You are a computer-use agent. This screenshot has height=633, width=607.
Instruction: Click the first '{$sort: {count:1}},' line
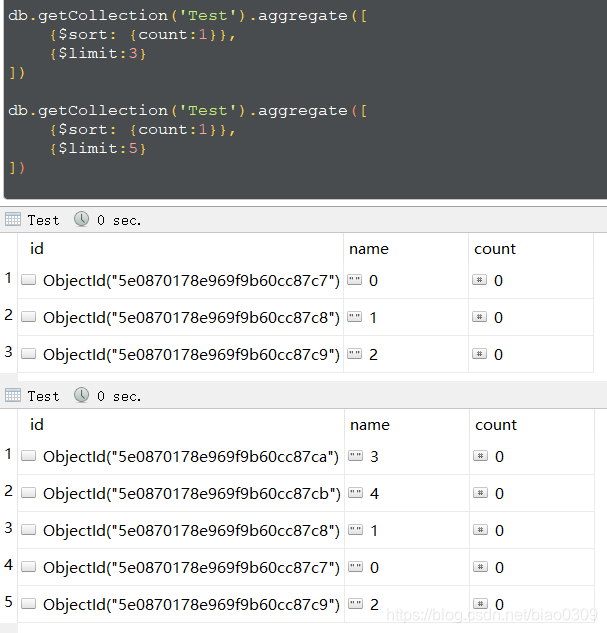coord(142,34)
